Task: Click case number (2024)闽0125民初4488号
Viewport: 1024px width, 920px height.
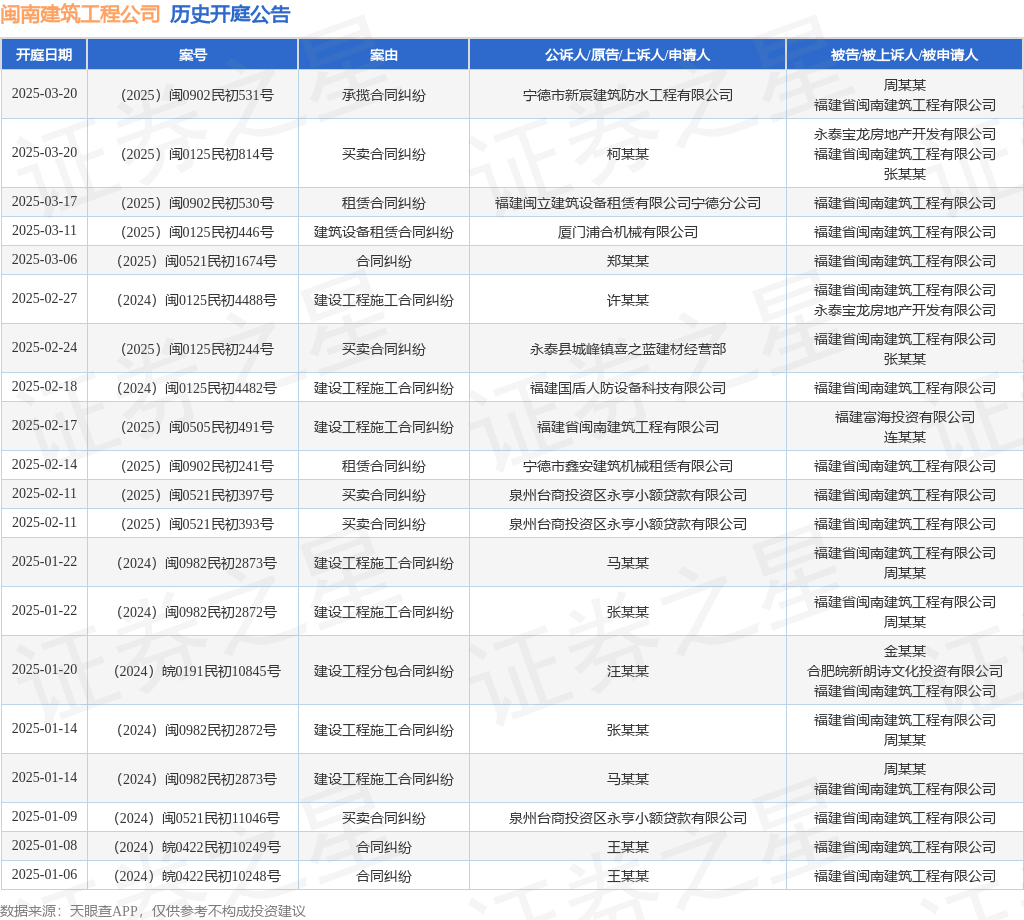Action: 197,300
